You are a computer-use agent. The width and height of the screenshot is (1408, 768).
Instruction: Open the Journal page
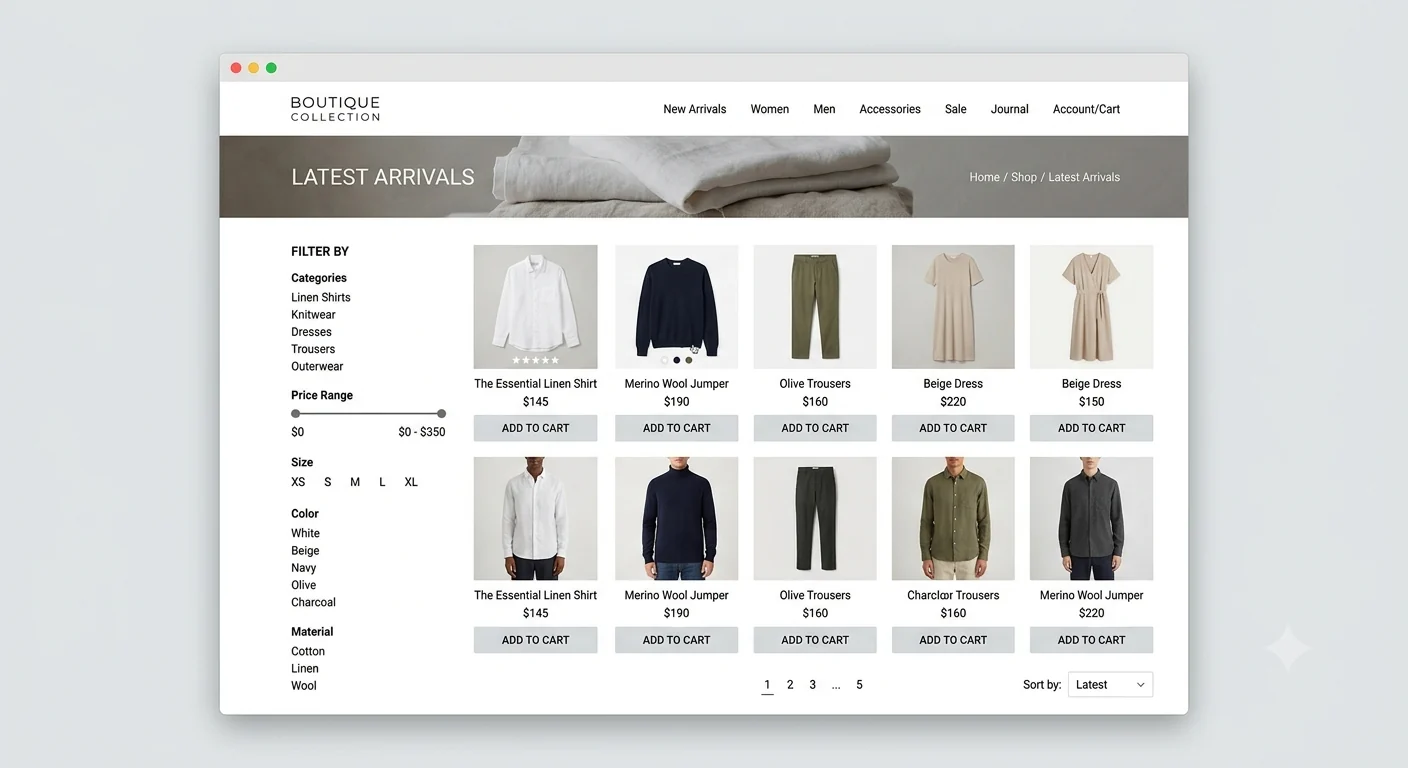point(1010,109)
